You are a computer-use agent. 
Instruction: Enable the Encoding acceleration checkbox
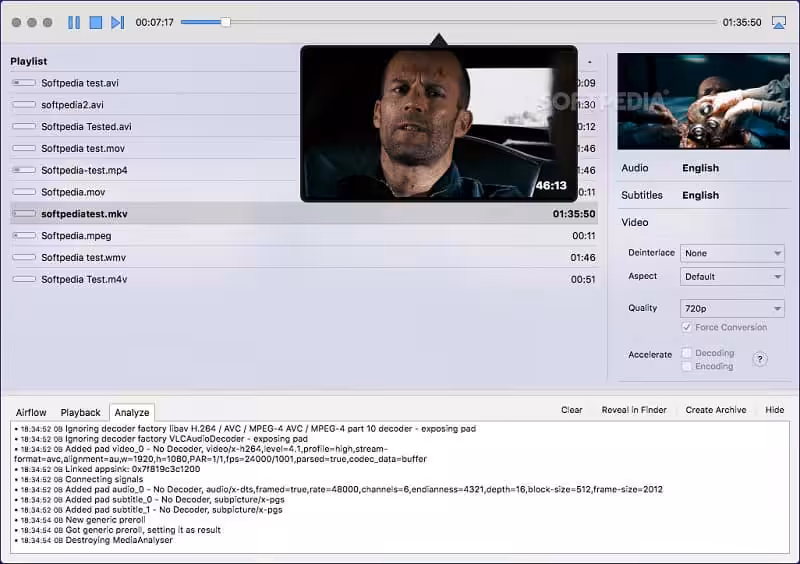(x=686, y=366)
